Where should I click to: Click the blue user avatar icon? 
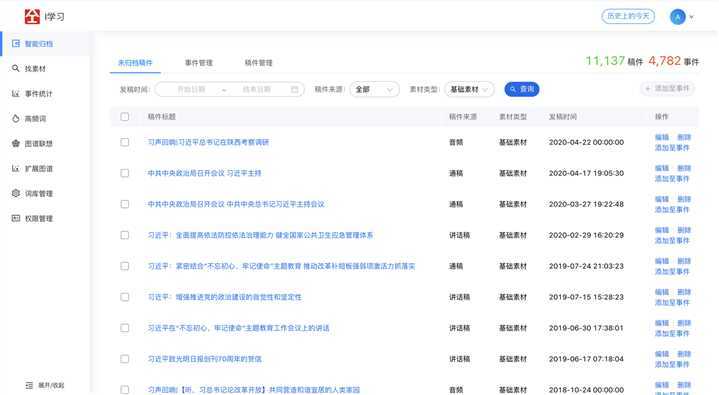678,17
